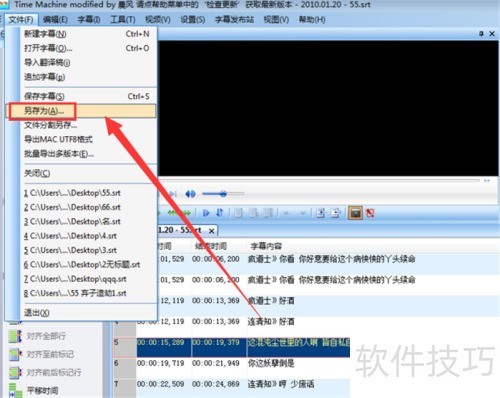Image resolution: width=500 pixels, height=398 pixels.
Task: Click the video seek progress bar
Action: (x=318, y=180)
